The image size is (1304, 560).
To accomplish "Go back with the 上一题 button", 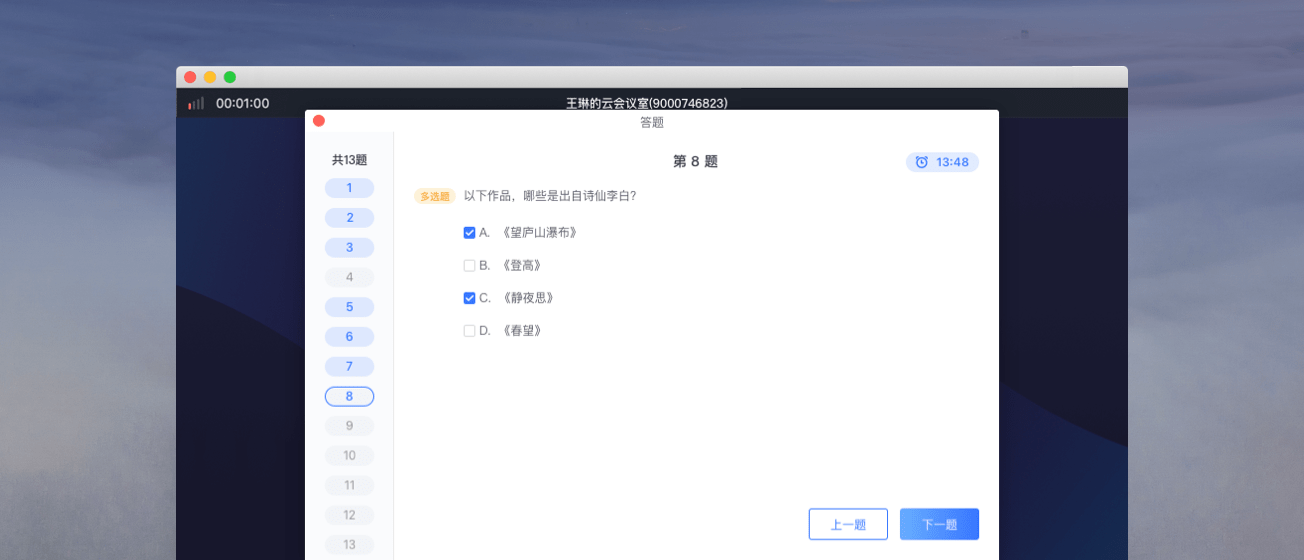I will (848, 524).
